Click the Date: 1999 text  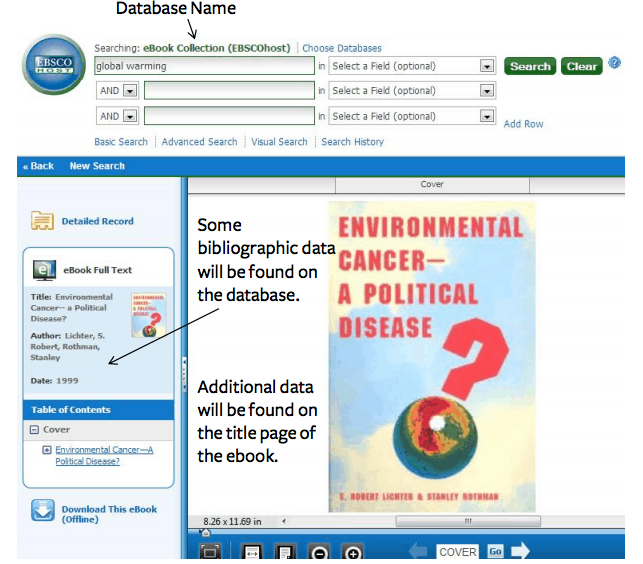(x=54, y=381)
